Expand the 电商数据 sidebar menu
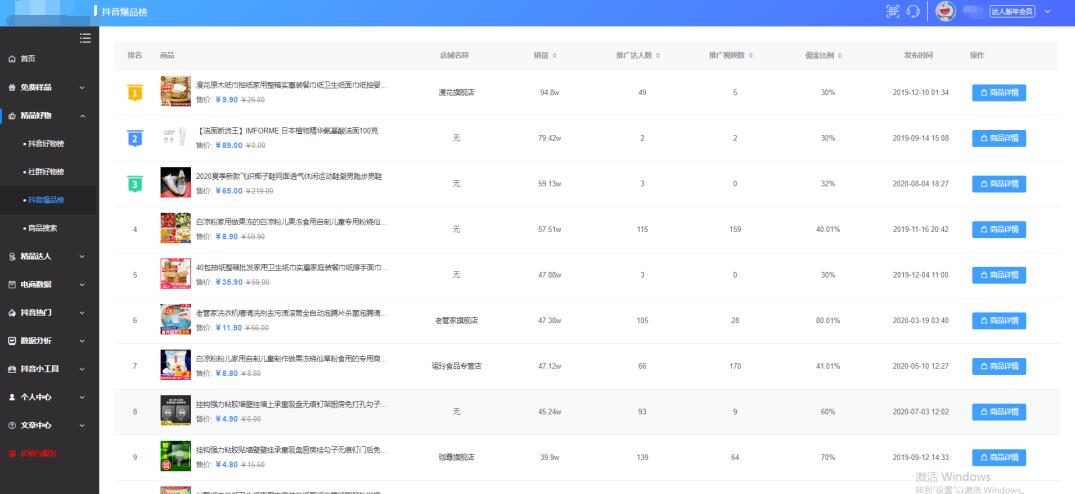 coord(49,284)
